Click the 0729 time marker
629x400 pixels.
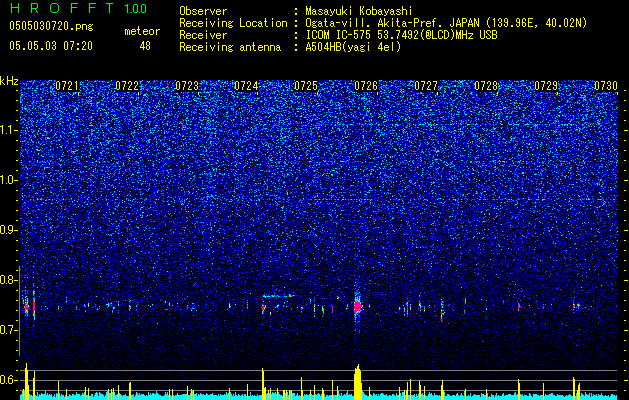pos(546,86)
